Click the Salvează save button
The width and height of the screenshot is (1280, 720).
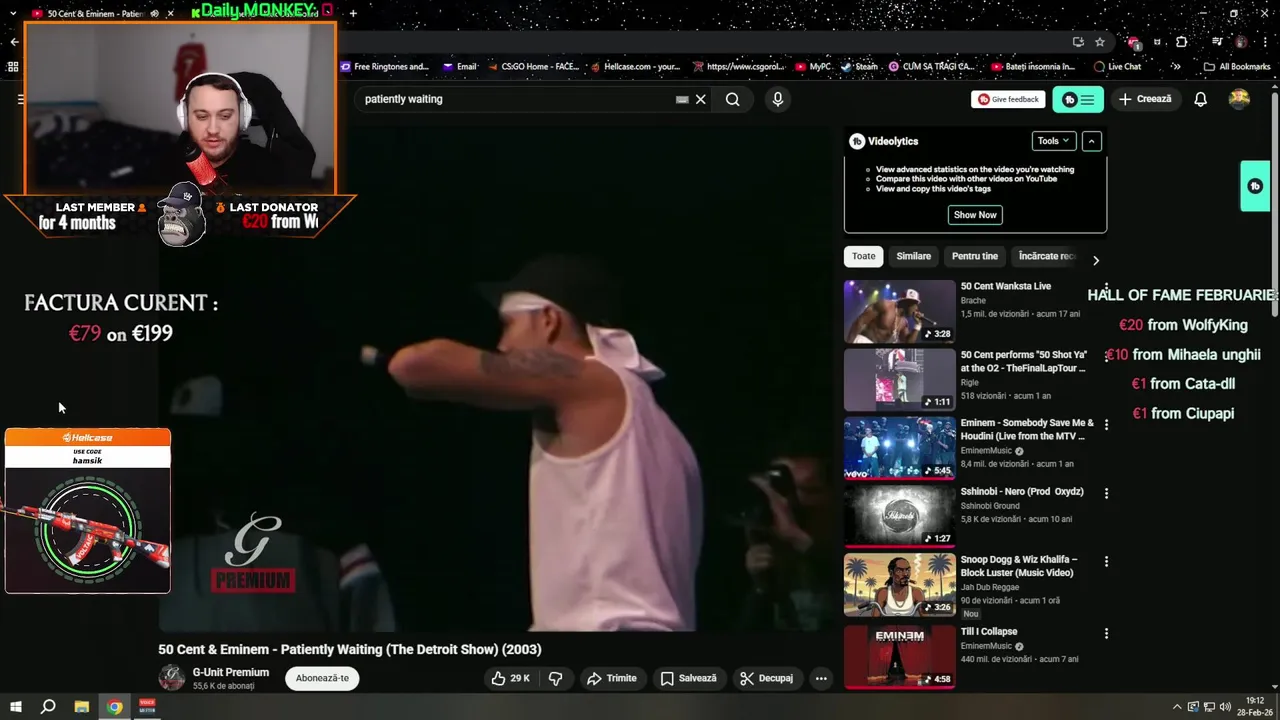pos(689,678)
